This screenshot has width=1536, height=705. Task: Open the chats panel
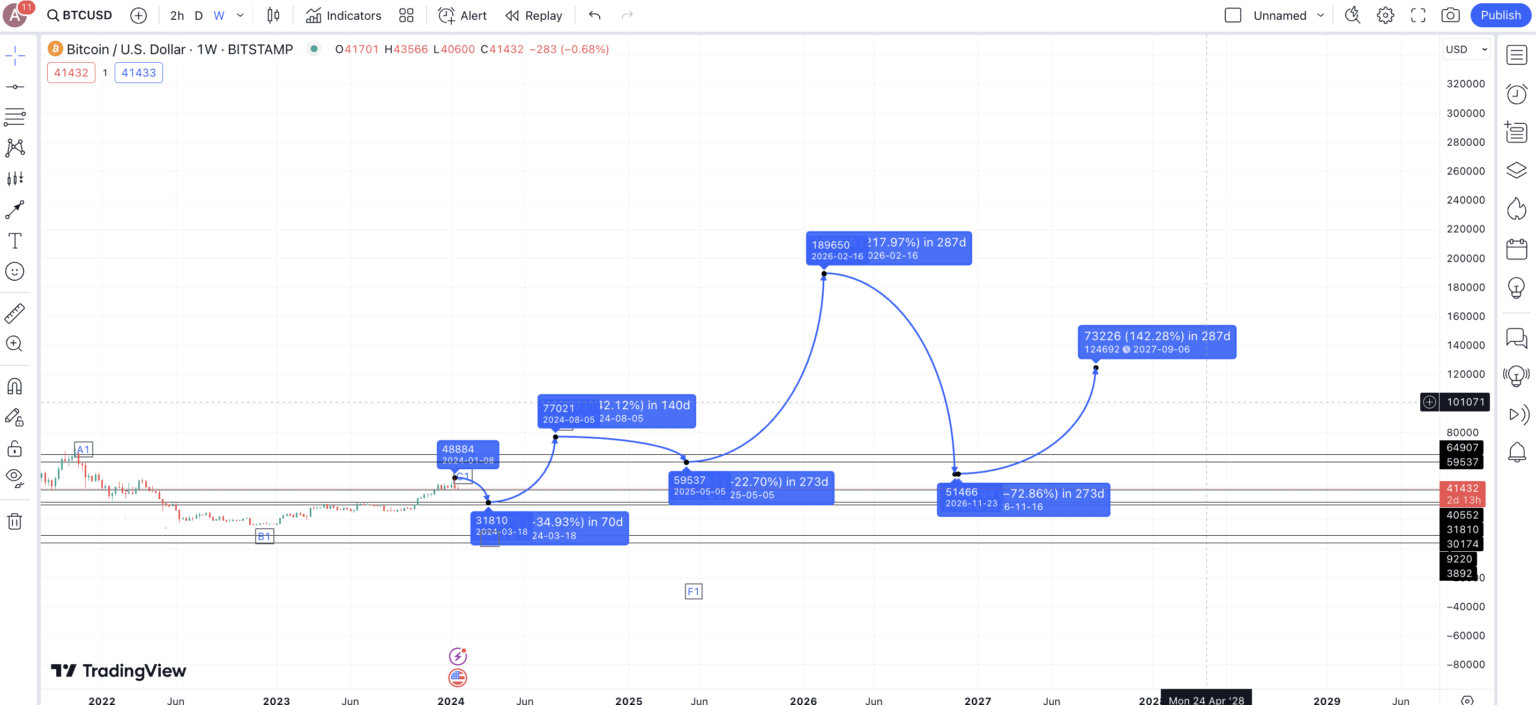(x=1516, y=338)
